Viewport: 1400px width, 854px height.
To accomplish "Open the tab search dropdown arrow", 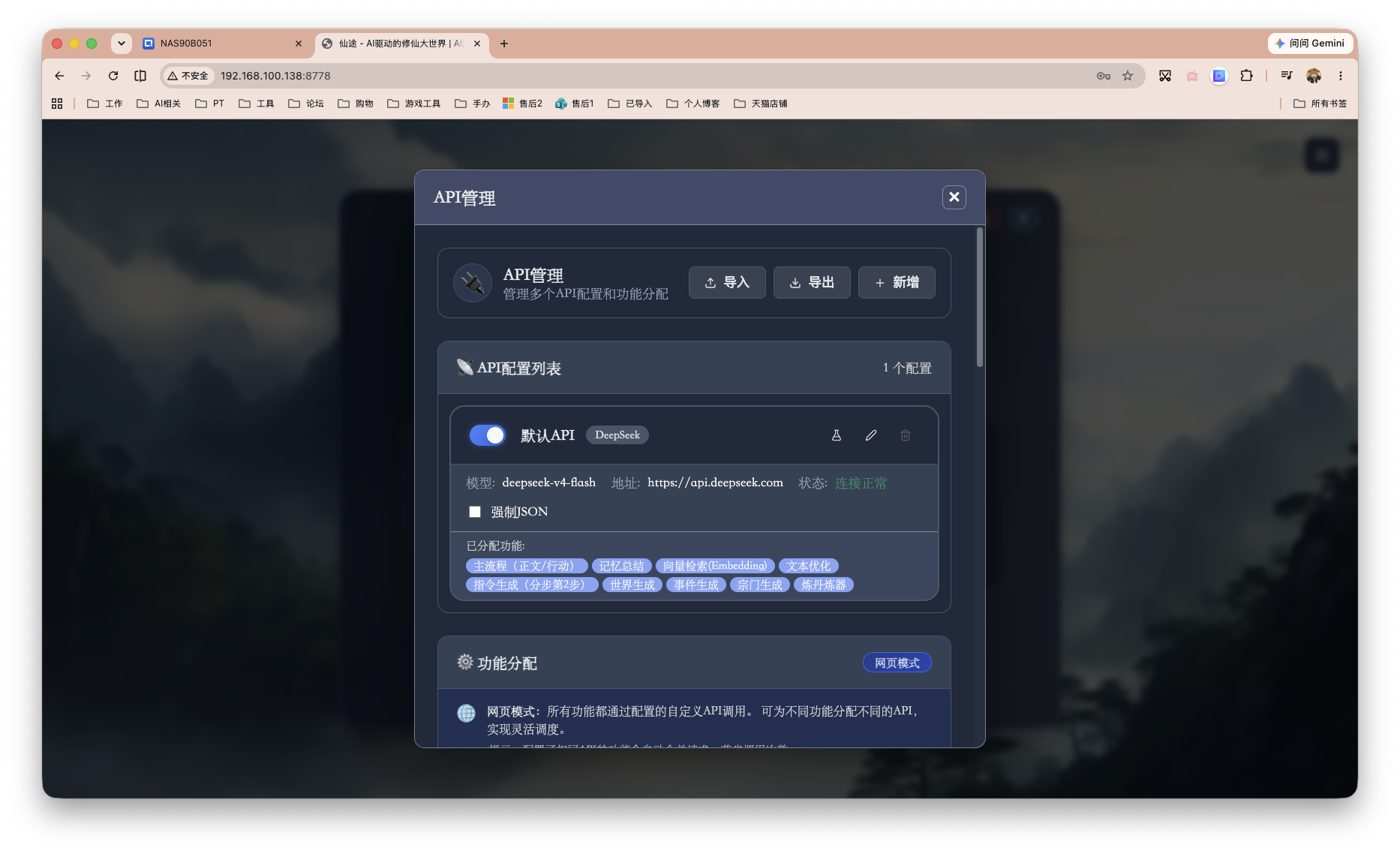I will point(121,44).
